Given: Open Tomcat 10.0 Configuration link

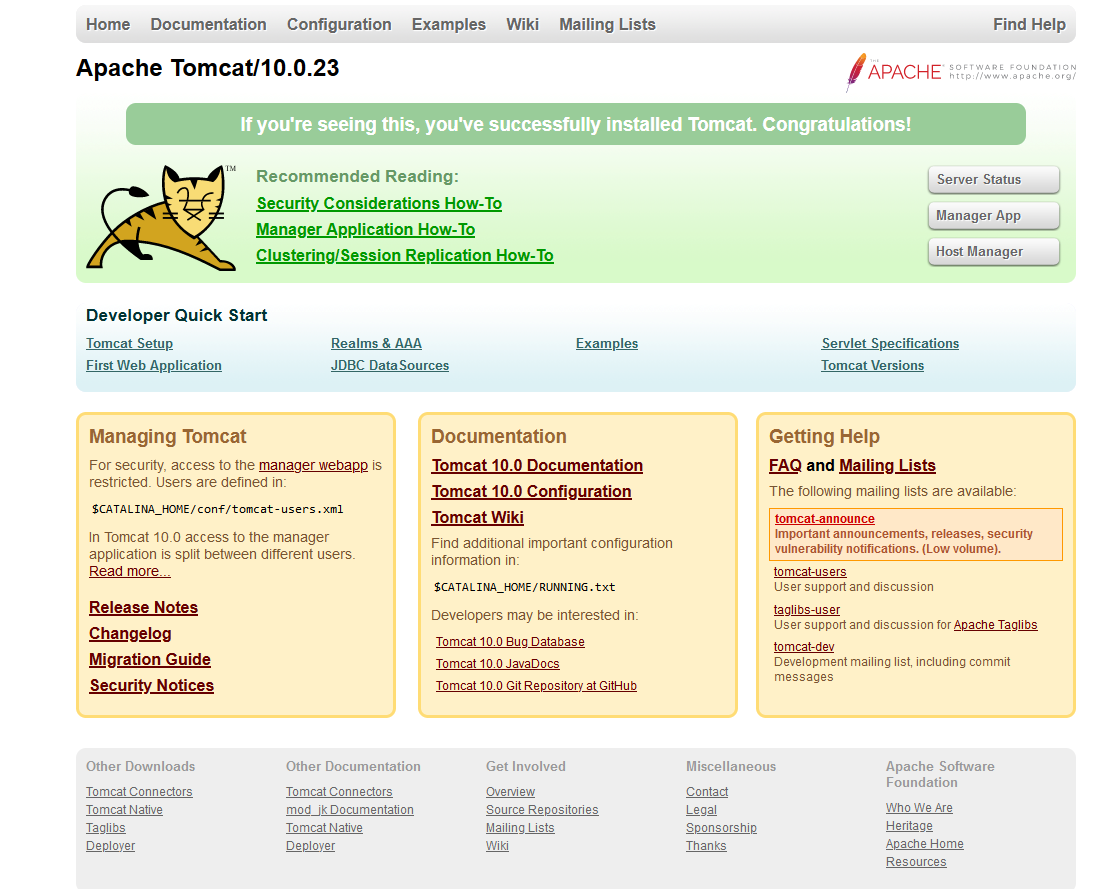Looking at the screenshot, I should click(x=532, y=491).
